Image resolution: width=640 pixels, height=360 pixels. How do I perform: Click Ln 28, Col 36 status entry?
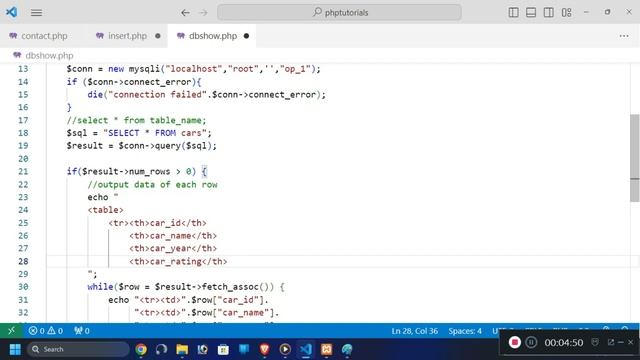point(415,331)
